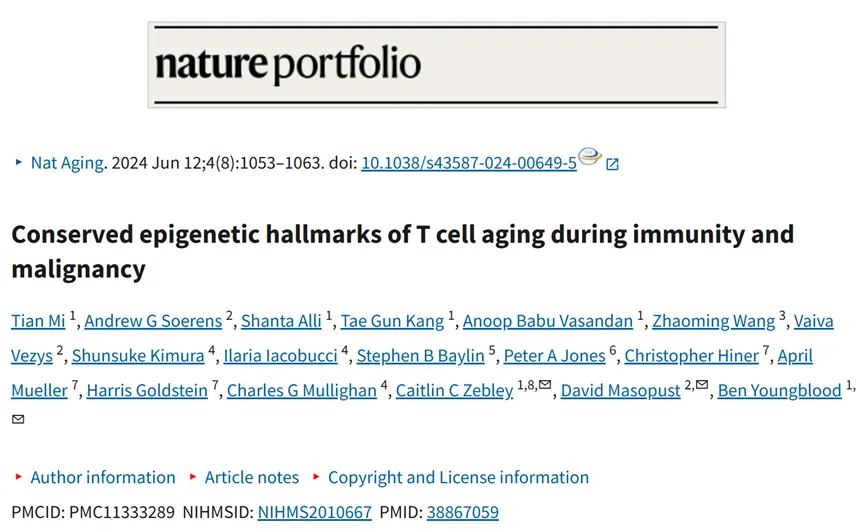Open the DOI link 10.1038/s43587-024-00649-5
Screen dimensions: 865x529
[x=469, y=163]
